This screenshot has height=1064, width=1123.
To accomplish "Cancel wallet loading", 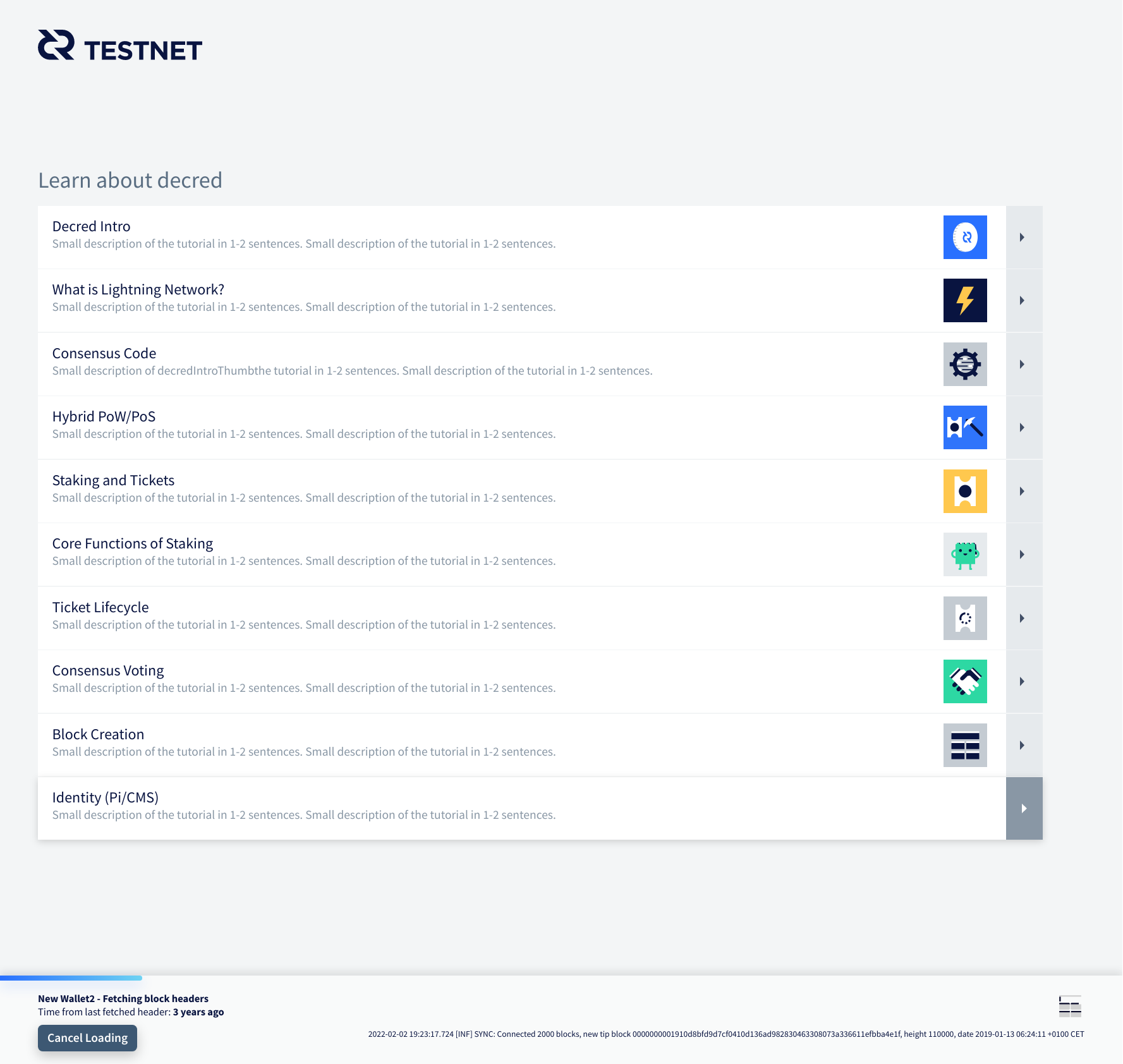I will (87, 1038).
